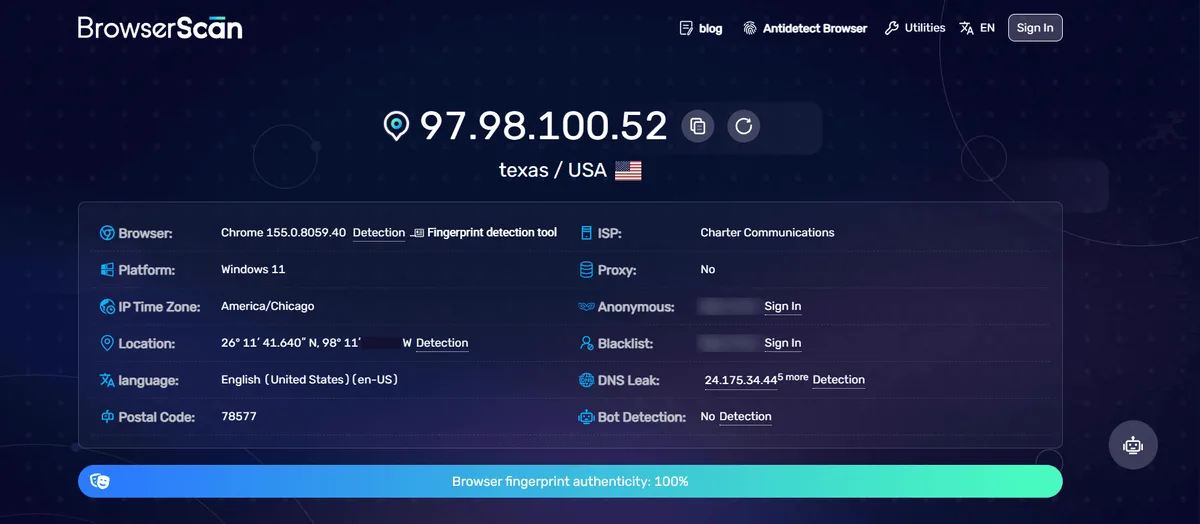Click the theater mask icon on authenticity bar
This screenshot has width=1200, height=524.
coord(100,481)
